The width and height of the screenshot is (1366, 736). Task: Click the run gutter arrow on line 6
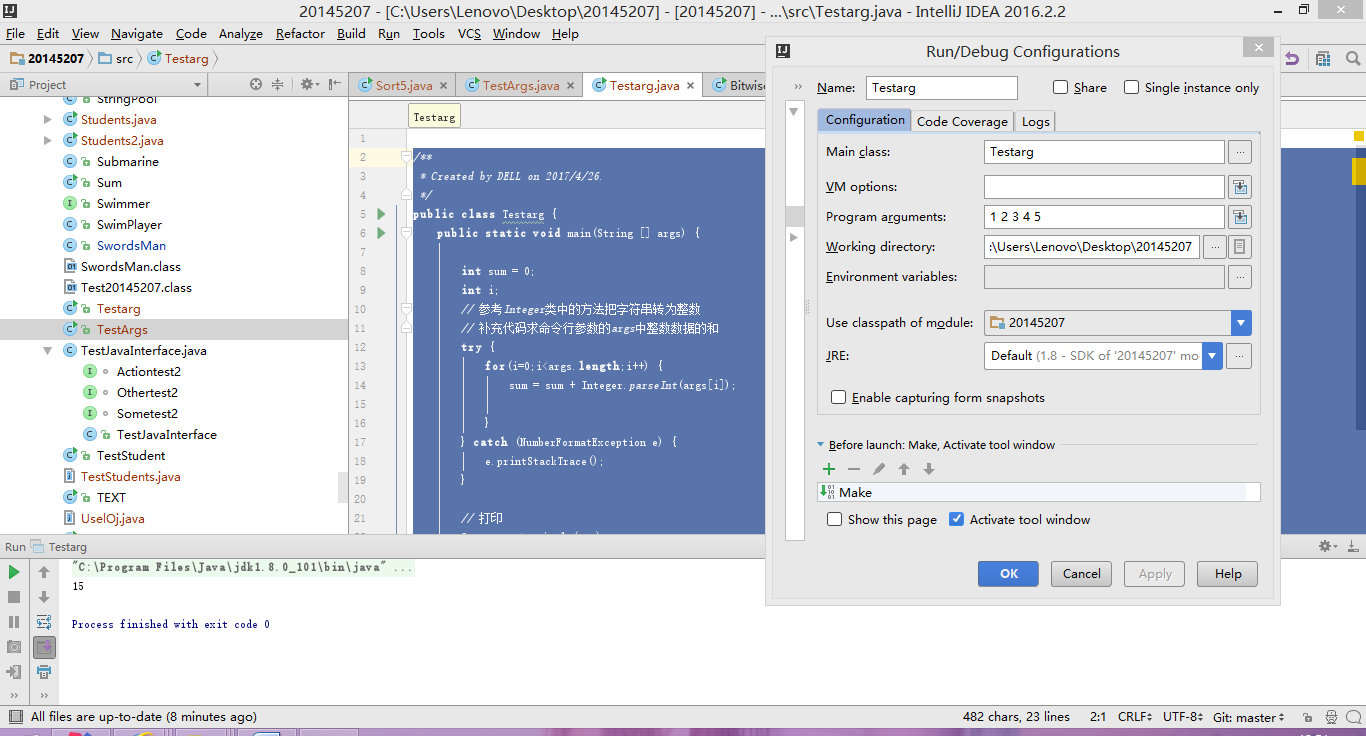(x=381, y=233)
